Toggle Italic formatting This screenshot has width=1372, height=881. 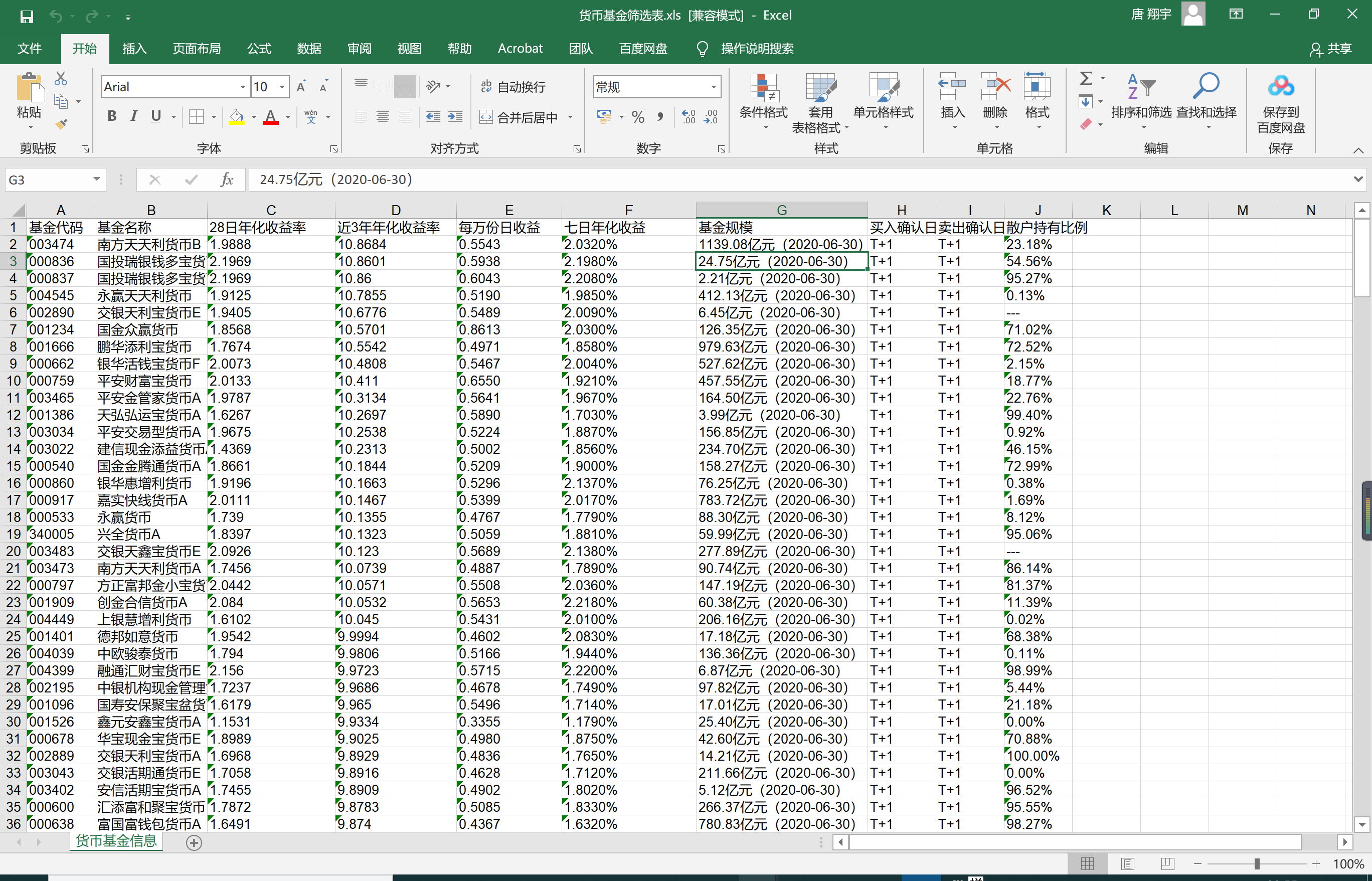click(x=133, y=117)
